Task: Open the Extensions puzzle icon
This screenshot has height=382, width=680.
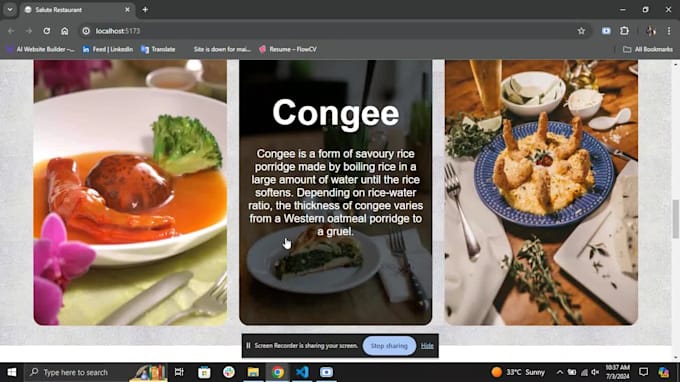Action: pyautogui.click(x=624, y=31)
